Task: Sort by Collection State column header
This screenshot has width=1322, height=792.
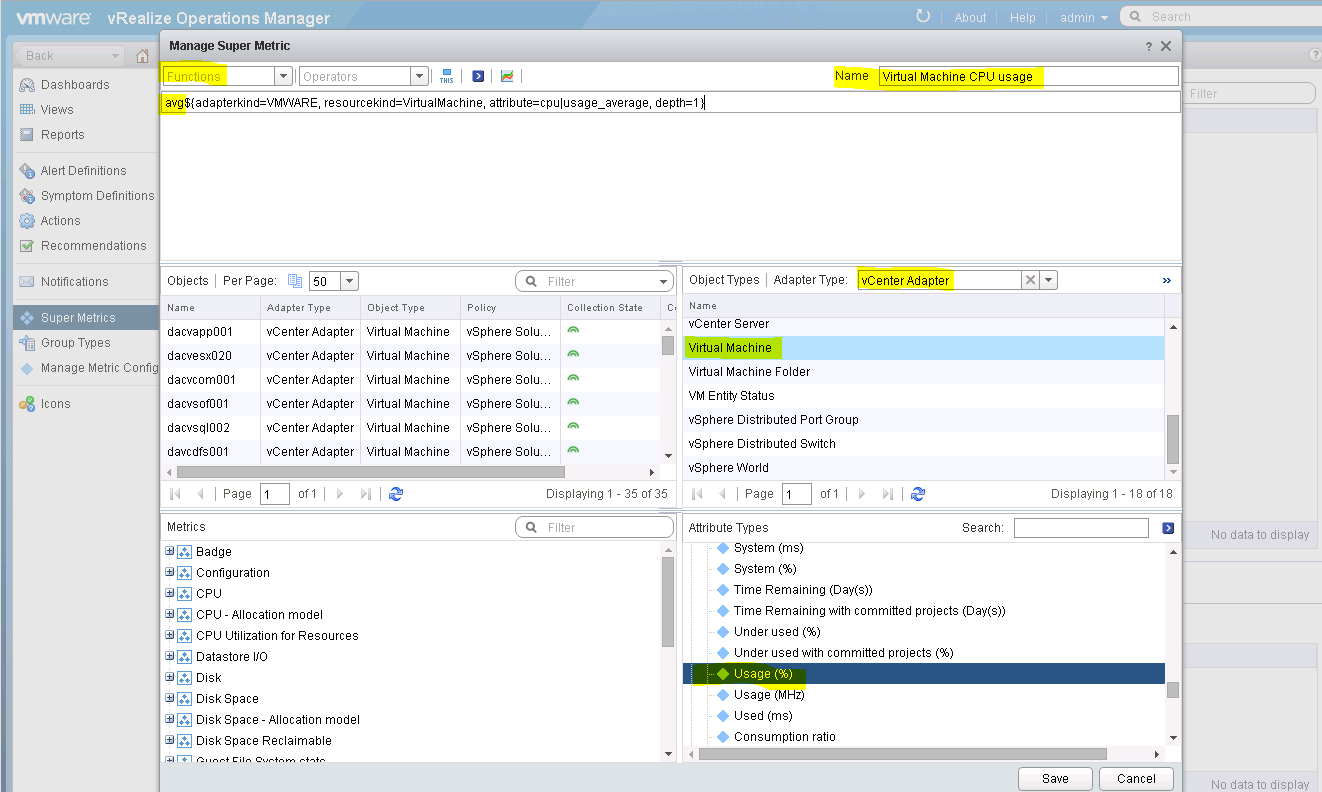Action: click(610, 308)
